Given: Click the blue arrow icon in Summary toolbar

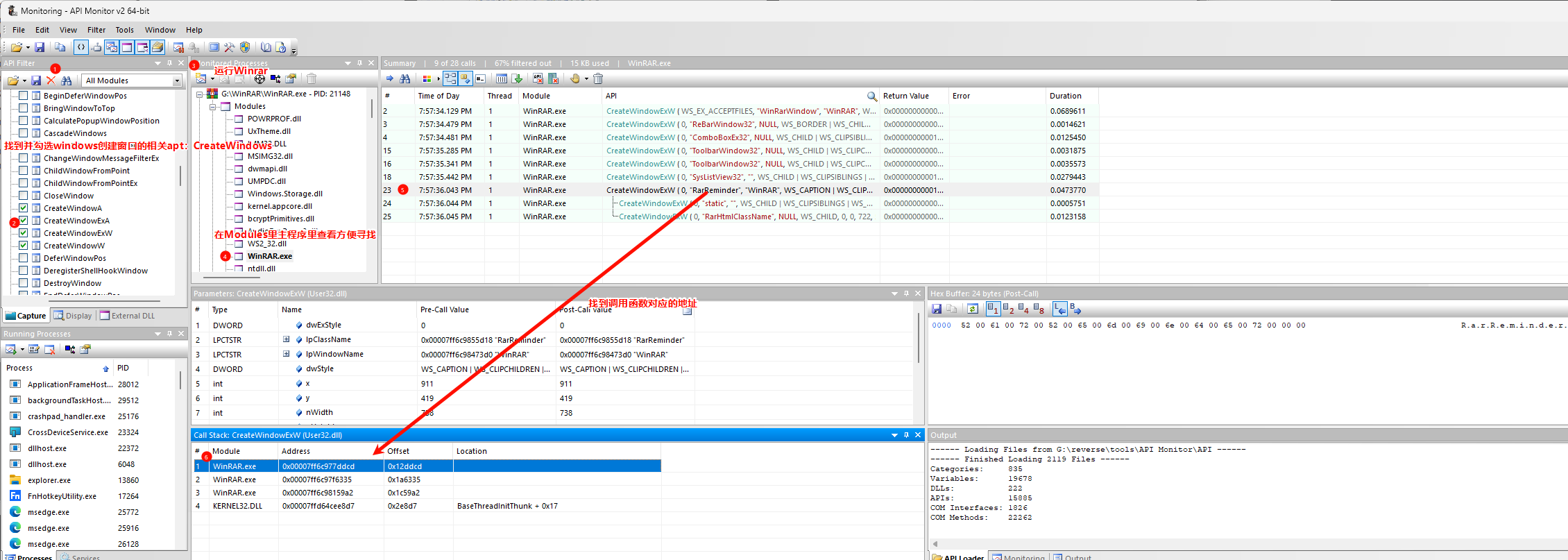Looking at the screenshot, I should click(x=390, y=79).
